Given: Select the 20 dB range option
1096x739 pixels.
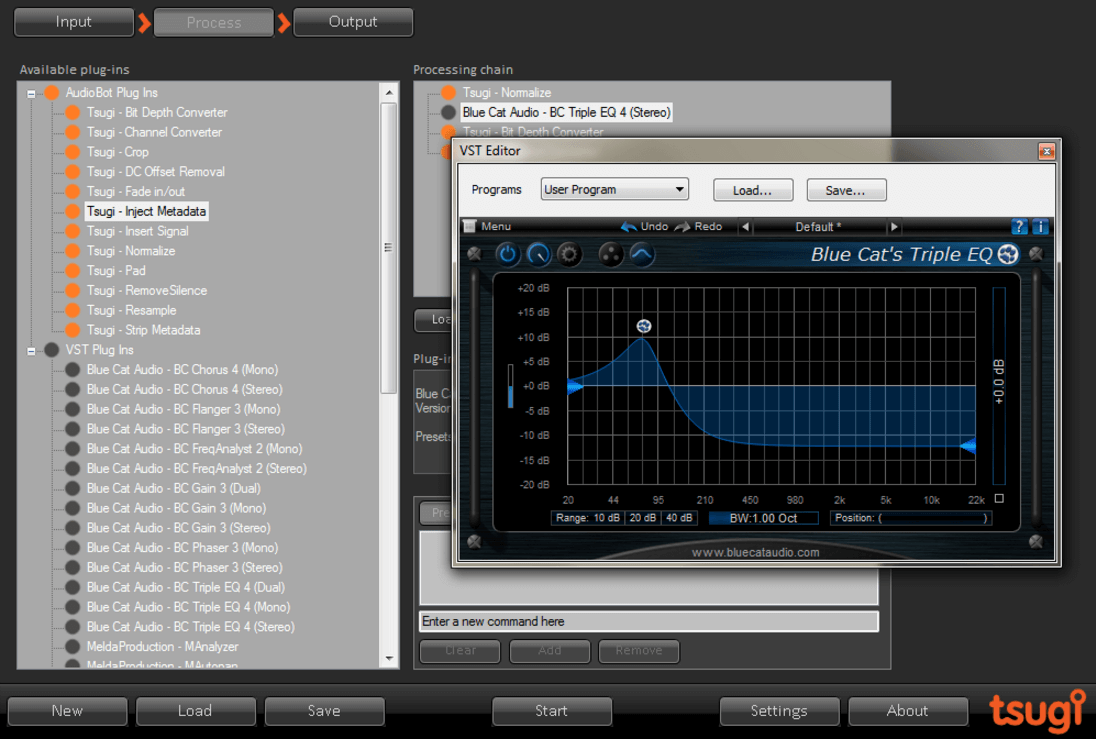Looking at the screenshot, I should pyautogui.click(x=642, y=518).
